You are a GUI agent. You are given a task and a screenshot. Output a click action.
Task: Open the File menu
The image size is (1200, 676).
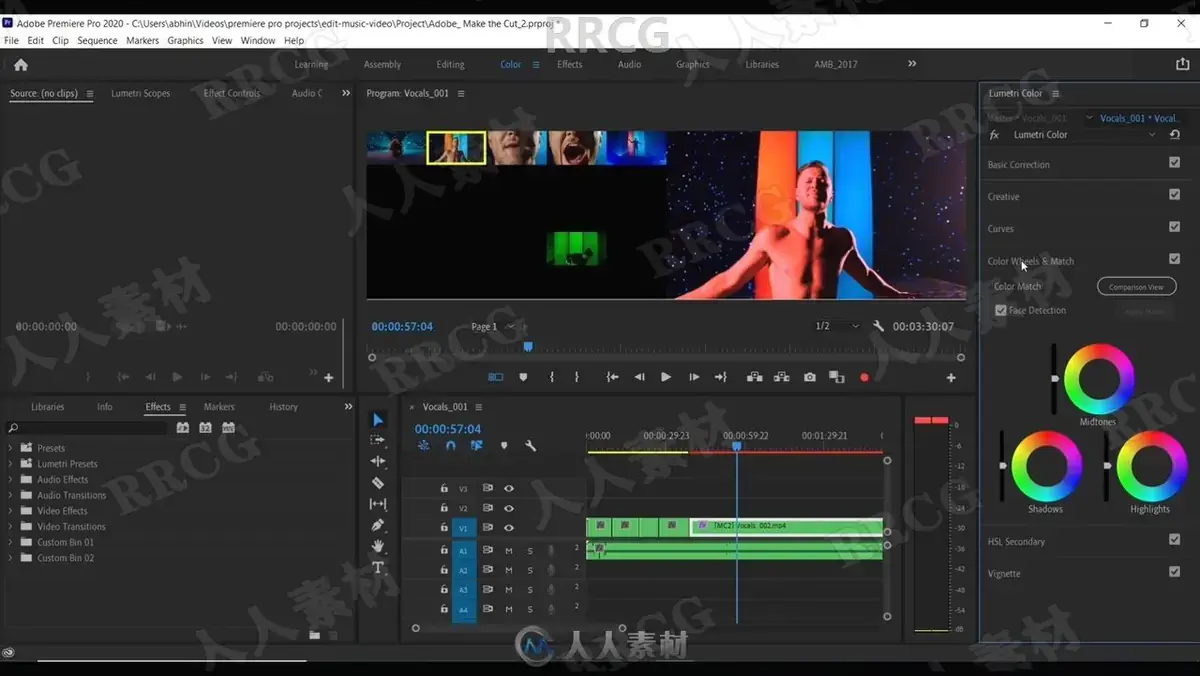click(12, 41)
